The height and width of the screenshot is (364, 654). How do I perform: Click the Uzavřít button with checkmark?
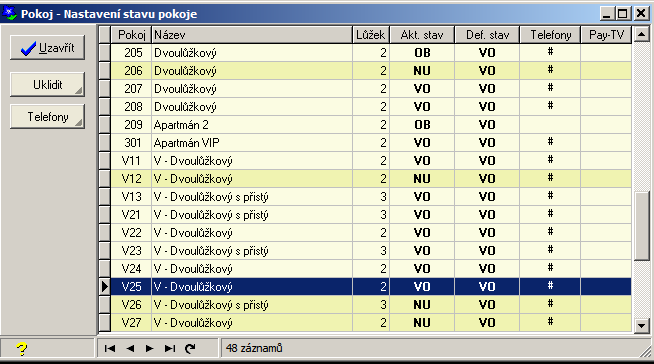point(48,48)
